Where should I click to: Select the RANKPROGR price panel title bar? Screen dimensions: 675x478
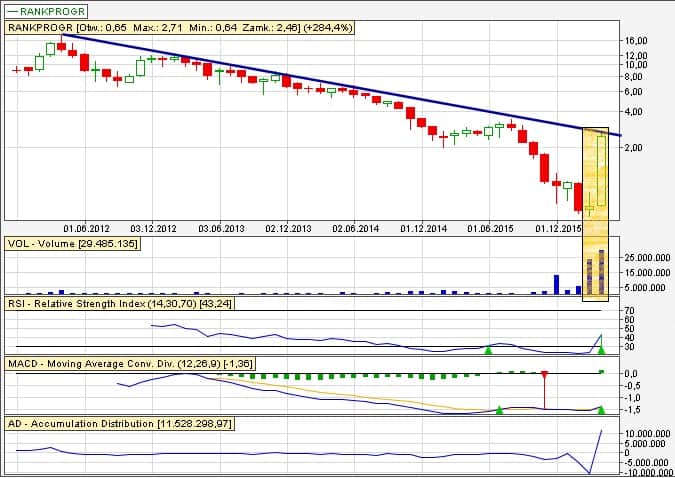tap(180, 29)
